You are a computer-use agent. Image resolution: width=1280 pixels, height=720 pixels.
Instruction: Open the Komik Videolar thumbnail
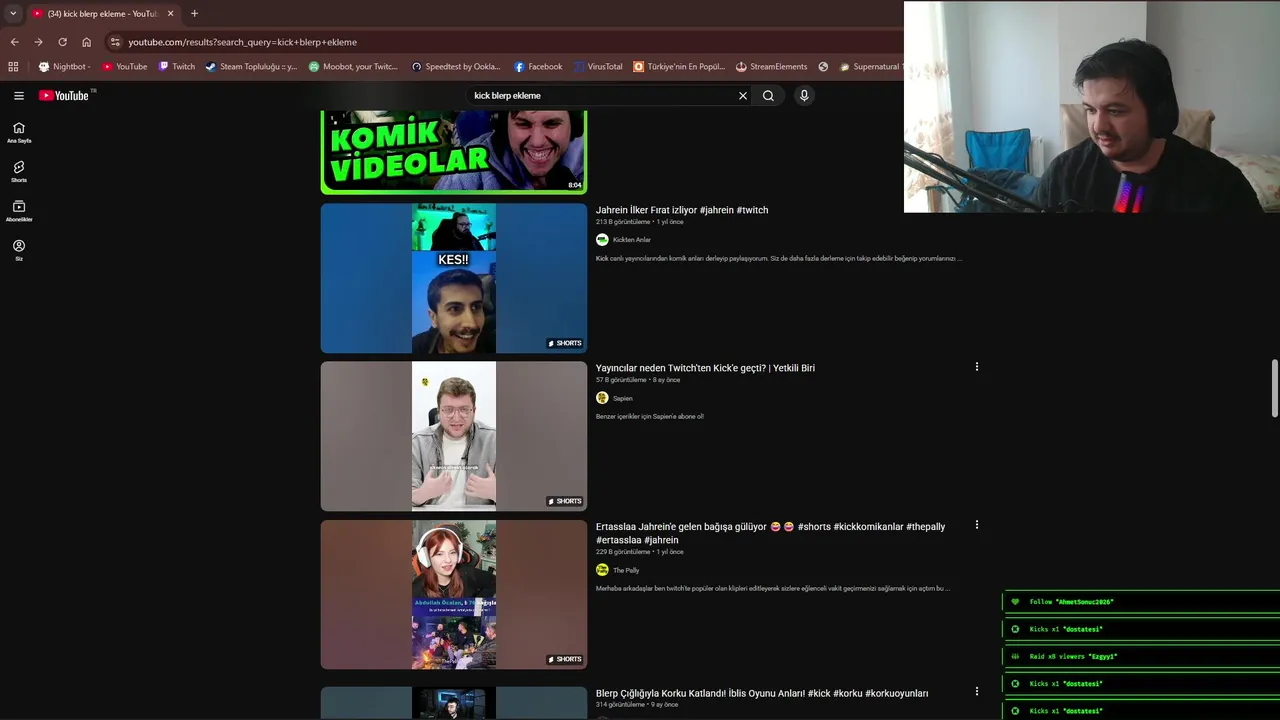point(454,152)
